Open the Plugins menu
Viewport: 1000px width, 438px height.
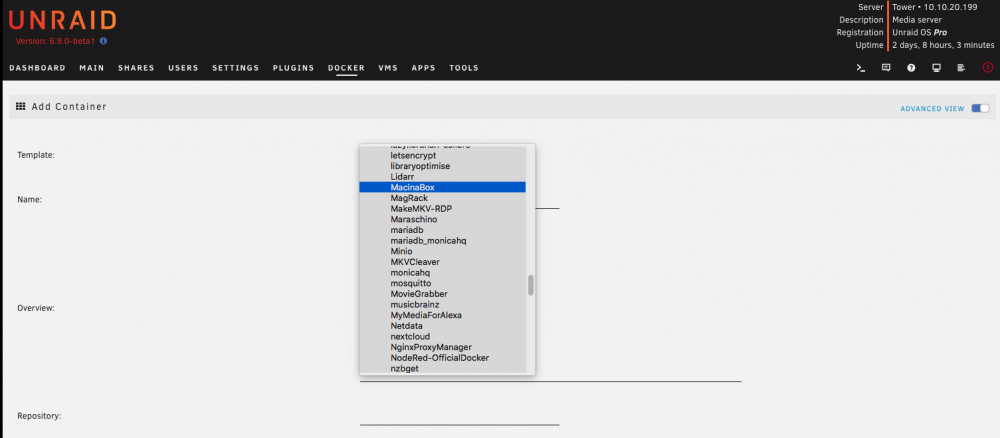pos(293,68)
